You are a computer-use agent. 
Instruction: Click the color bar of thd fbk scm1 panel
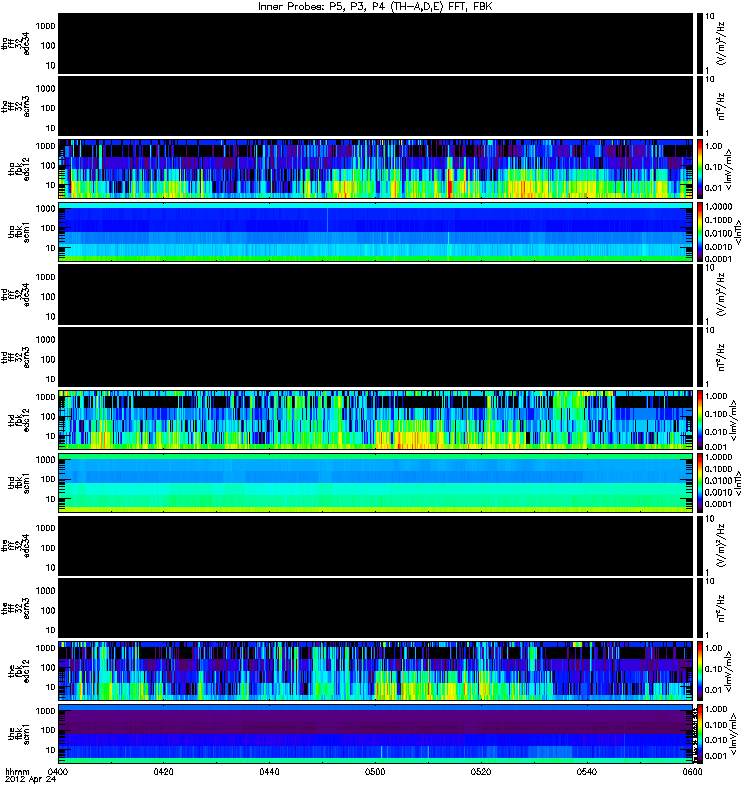pyautogui.click(x=699, y=483)
